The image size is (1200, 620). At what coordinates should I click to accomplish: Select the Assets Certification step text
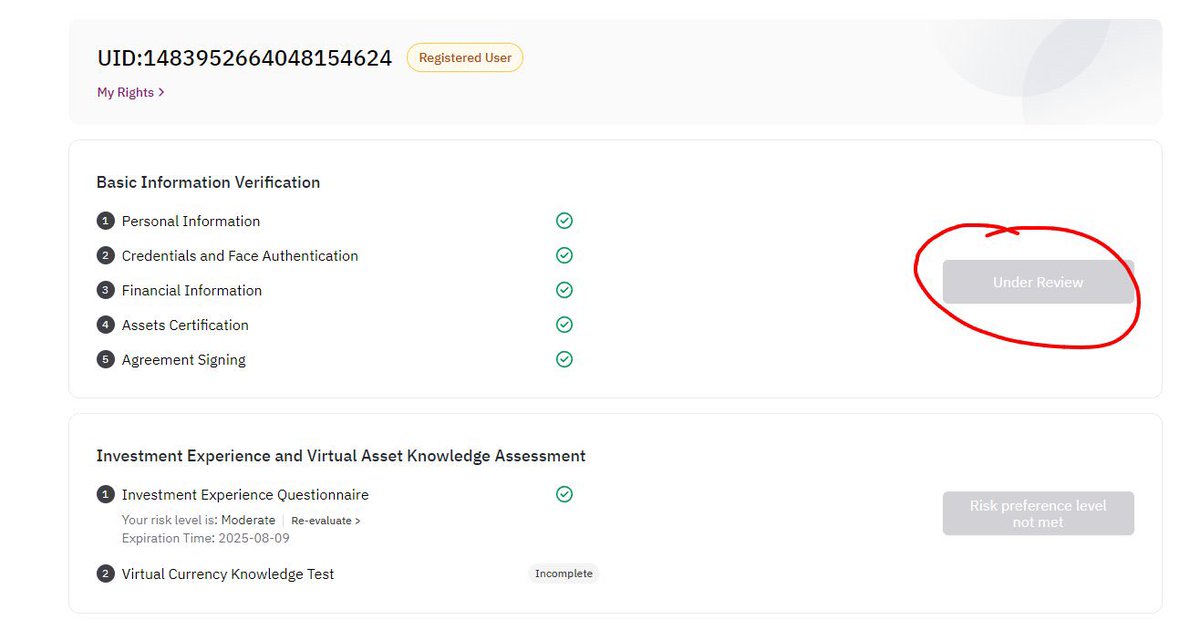tap(185, 325)
